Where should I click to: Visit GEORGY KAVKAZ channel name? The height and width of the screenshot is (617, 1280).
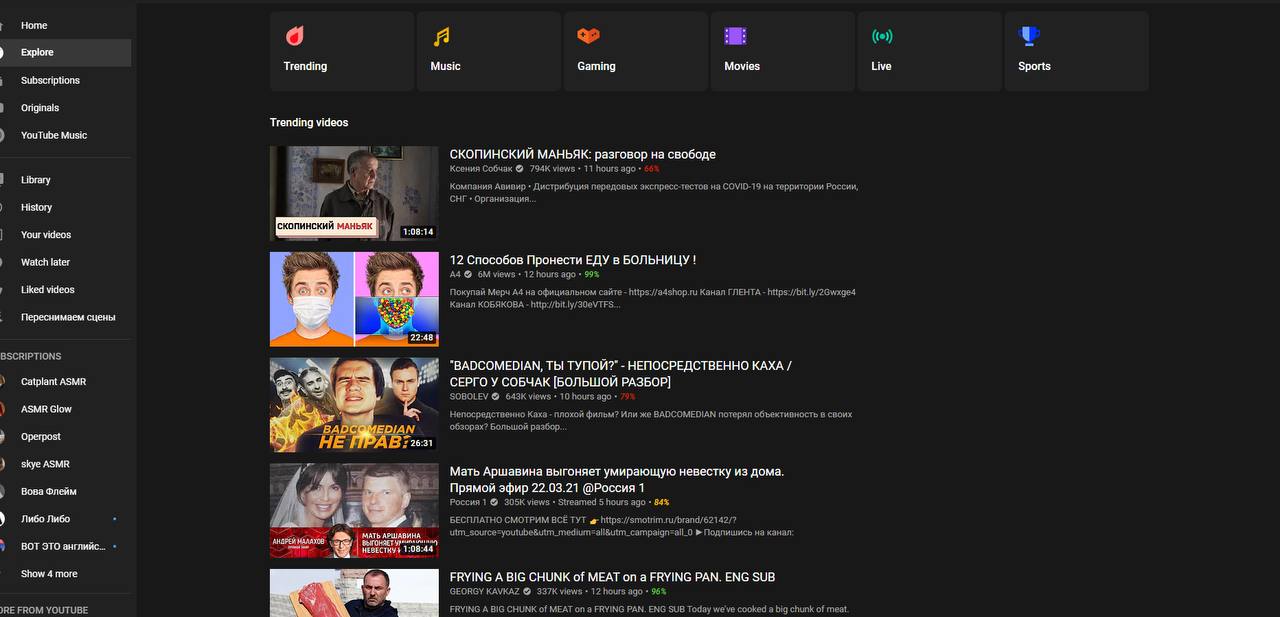(x=485, y=592)
